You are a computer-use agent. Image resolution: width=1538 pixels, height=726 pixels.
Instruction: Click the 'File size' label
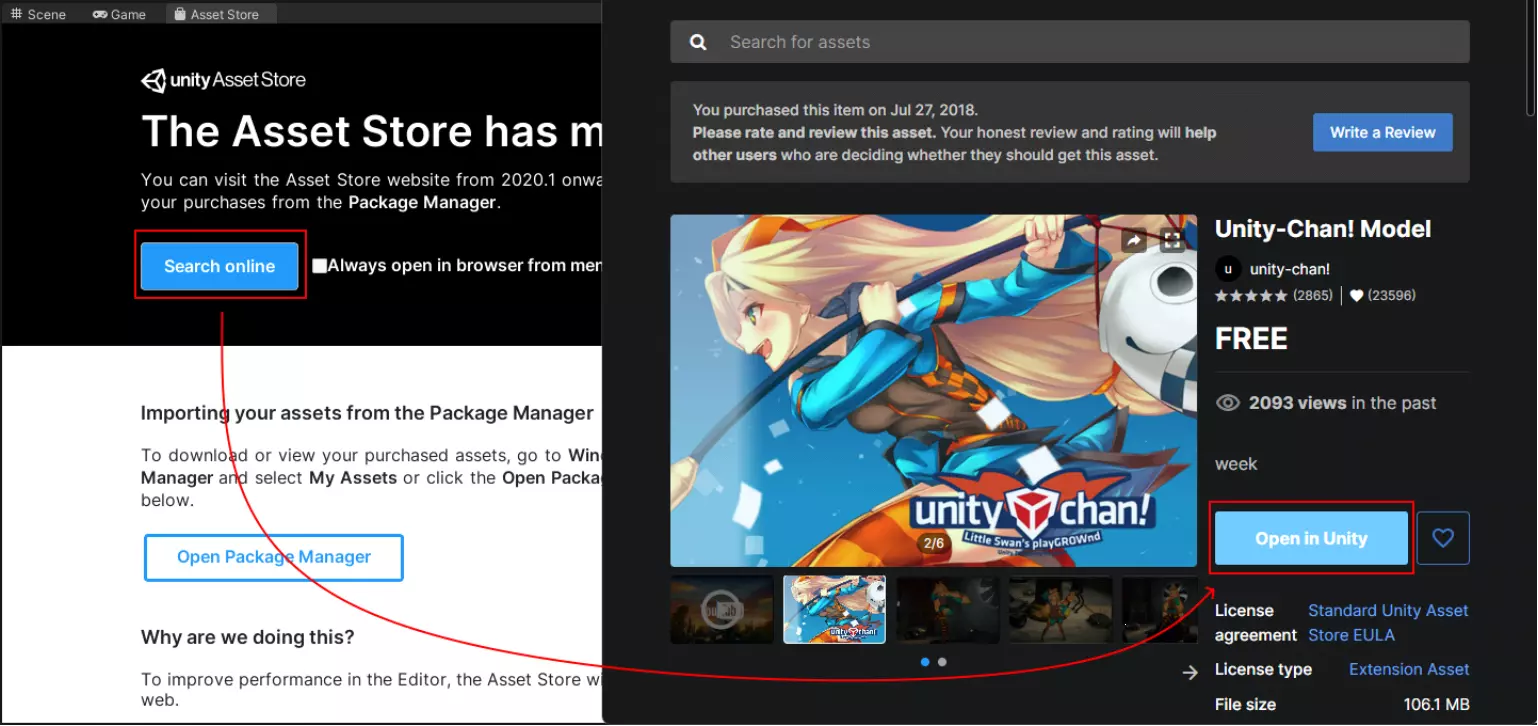[1245, 705]
